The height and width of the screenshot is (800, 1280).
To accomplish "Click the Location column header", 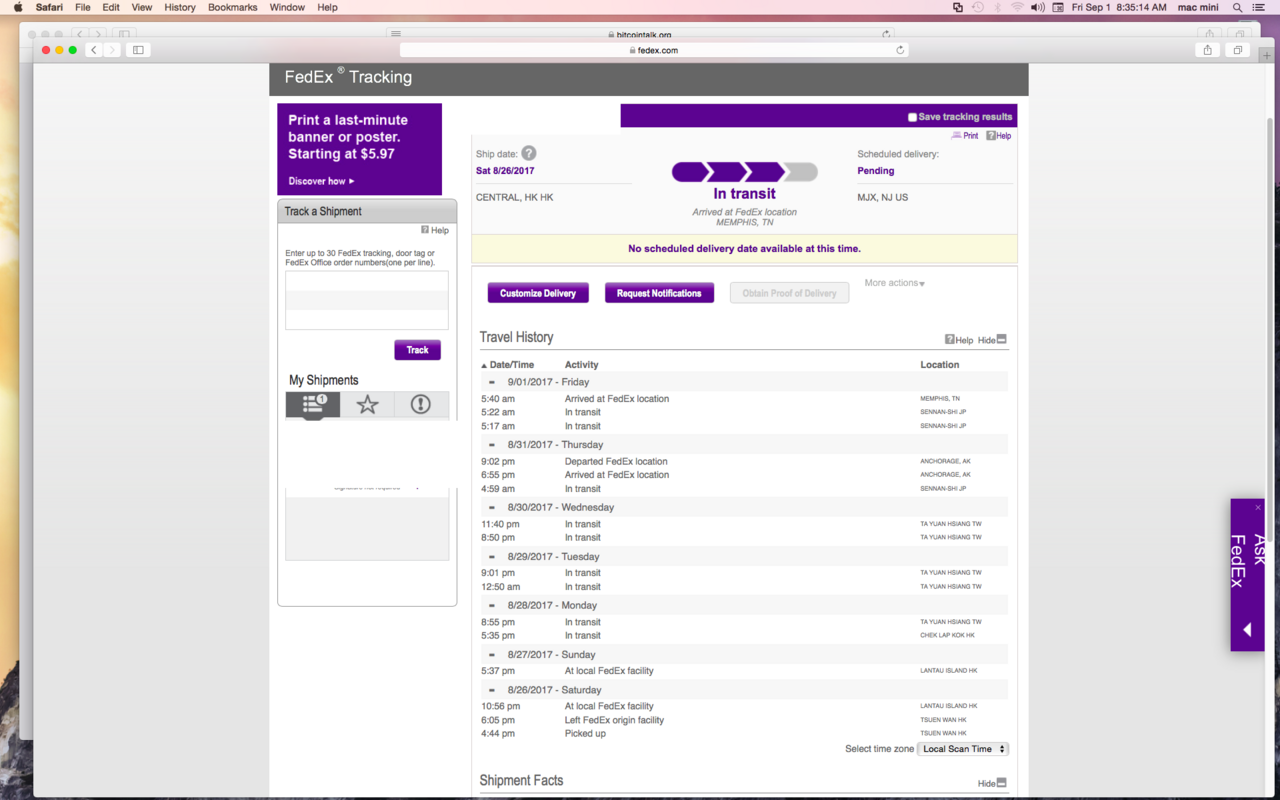I will tap(940, 365).
